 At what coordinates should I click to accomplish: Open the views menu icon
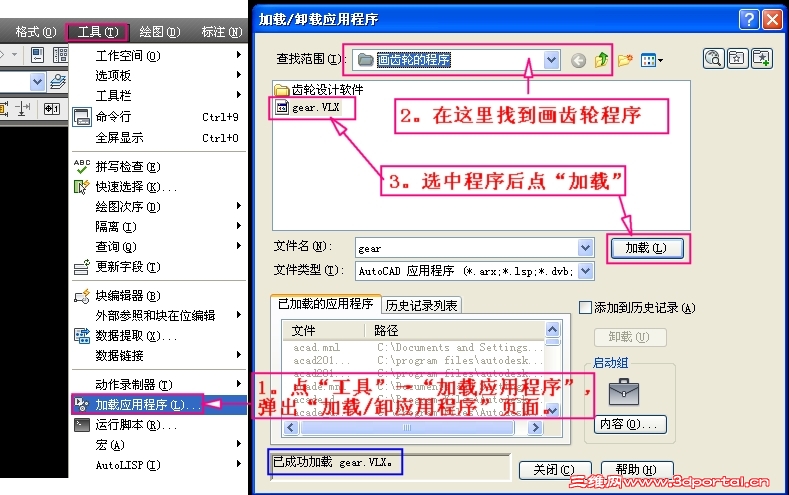(652, 60)
